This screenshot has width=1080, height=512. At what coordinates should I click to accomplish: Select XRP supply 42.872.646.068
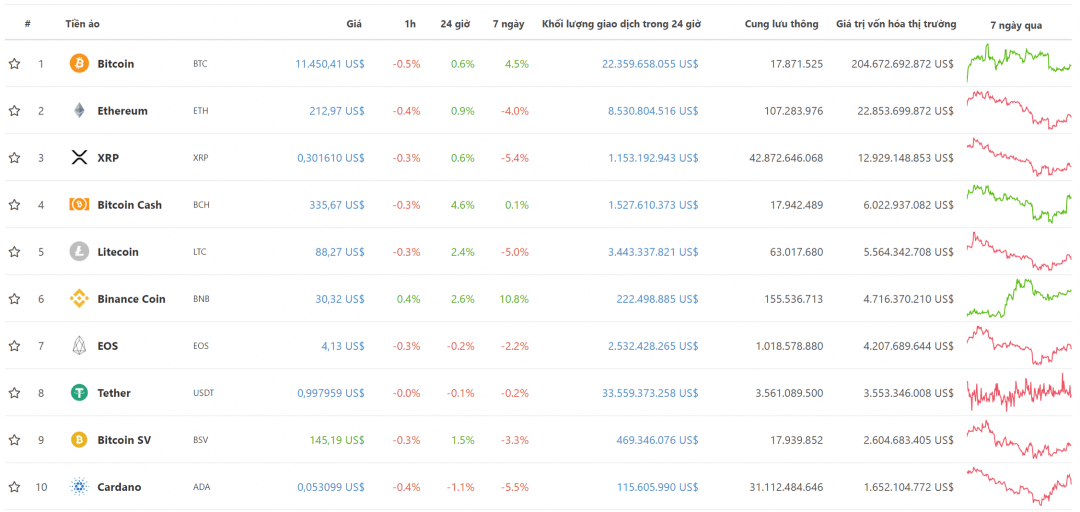click(x=786, y=158)
